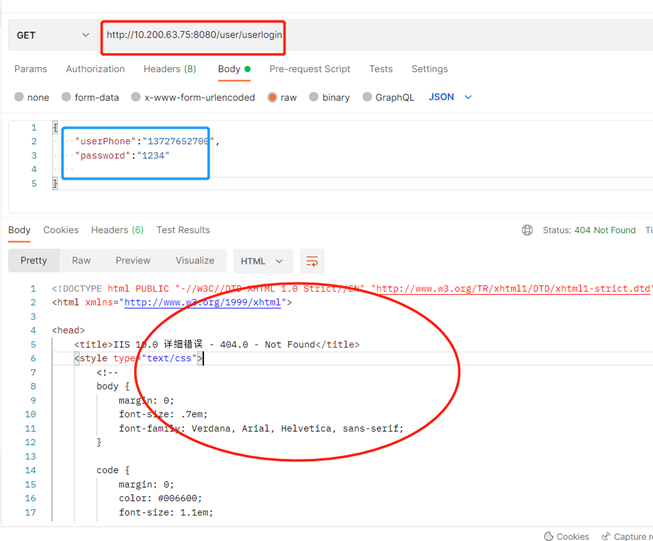Click the password line in request body
The width and height of the screenshot is (653, 541).
[x=122, y=155]
